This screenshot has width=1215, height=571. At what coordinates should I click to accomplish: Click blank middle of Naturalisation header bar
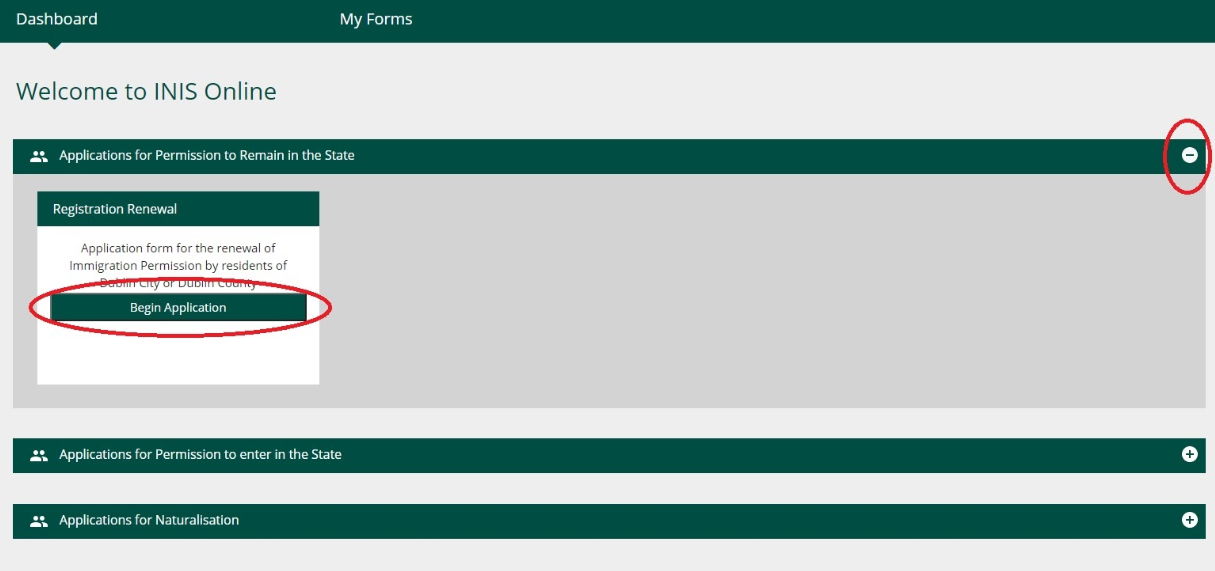pyautogui.click(x=710, y=520)
